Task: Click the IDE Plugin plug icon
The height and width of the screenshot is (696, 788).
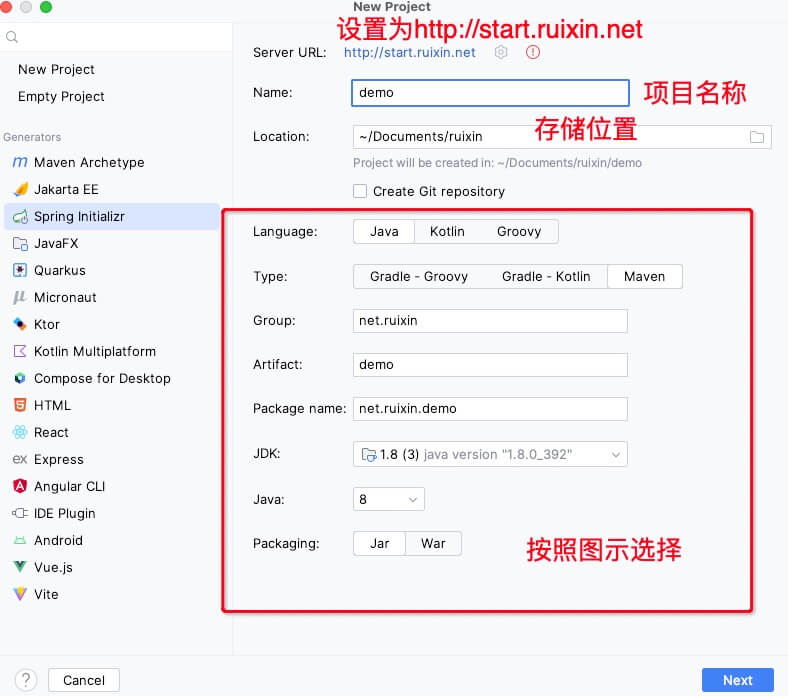Action: point(20,513)
